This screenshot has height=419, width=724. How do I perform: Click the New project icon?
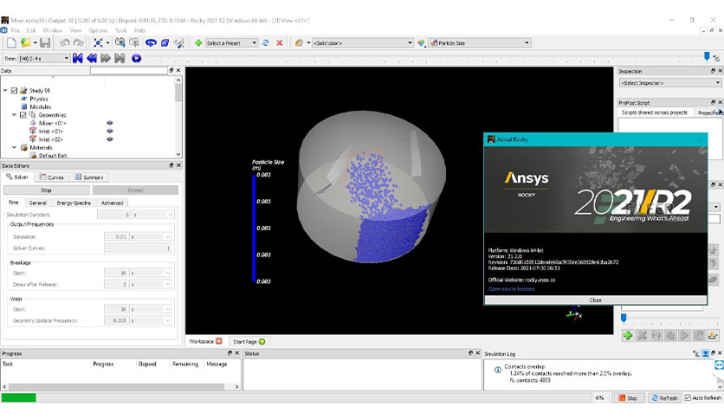(11, 43)
